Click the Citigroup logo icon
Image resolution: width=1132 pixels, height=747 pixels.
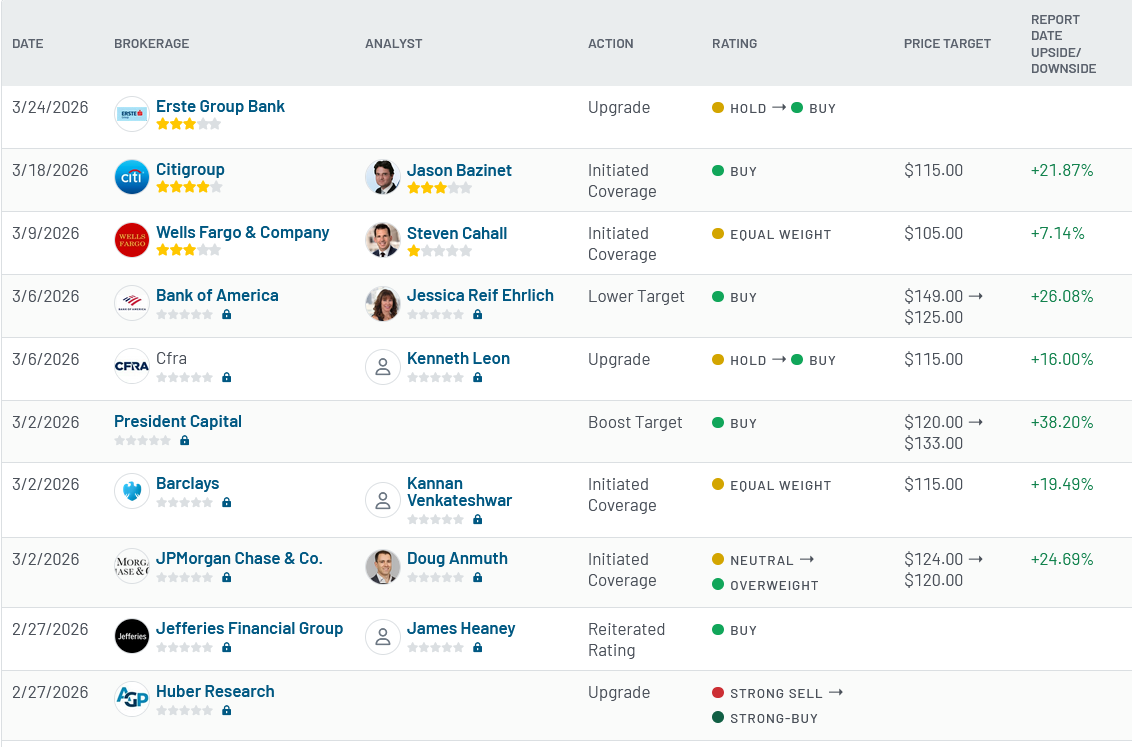point(132,177)
